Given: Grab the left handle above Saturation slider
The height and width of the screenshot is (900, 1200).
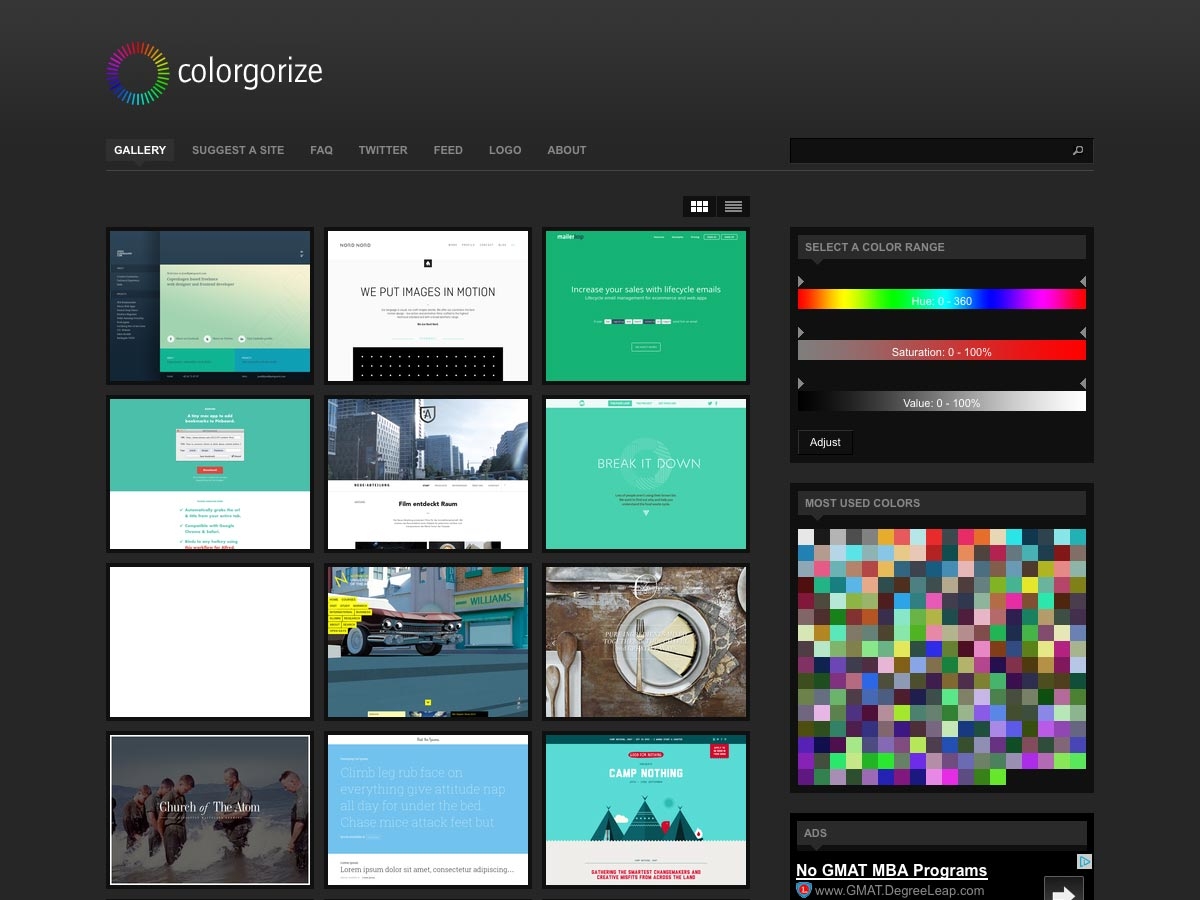Looking at the screenshot, I should coord(801,332).
